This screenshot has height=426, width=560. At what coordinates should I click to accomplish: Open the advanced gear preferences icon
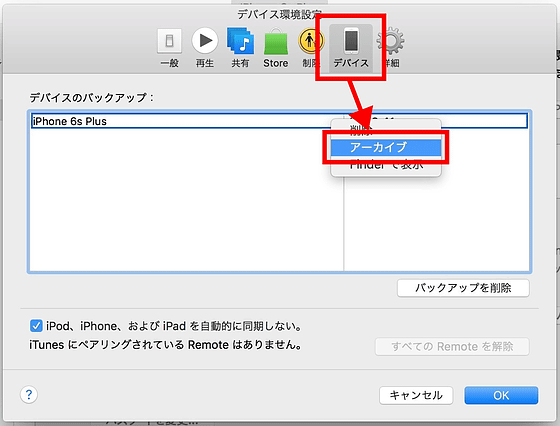pos(391,48)
